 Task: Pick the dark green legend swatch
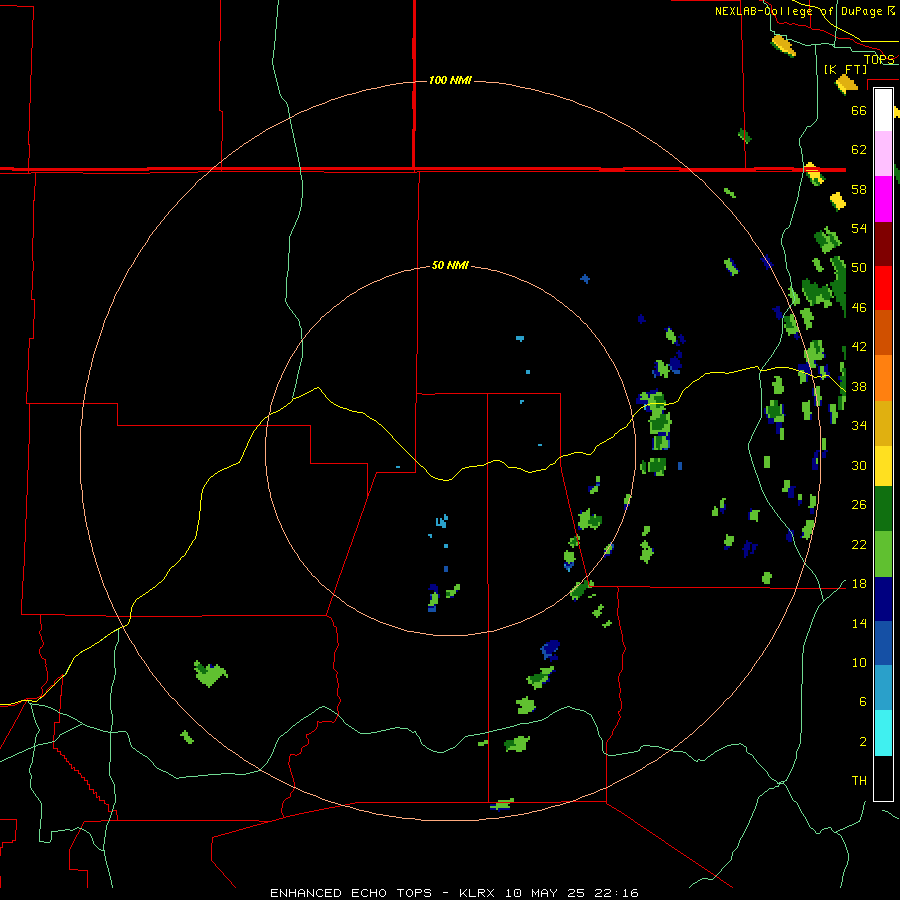coord(883,509)
